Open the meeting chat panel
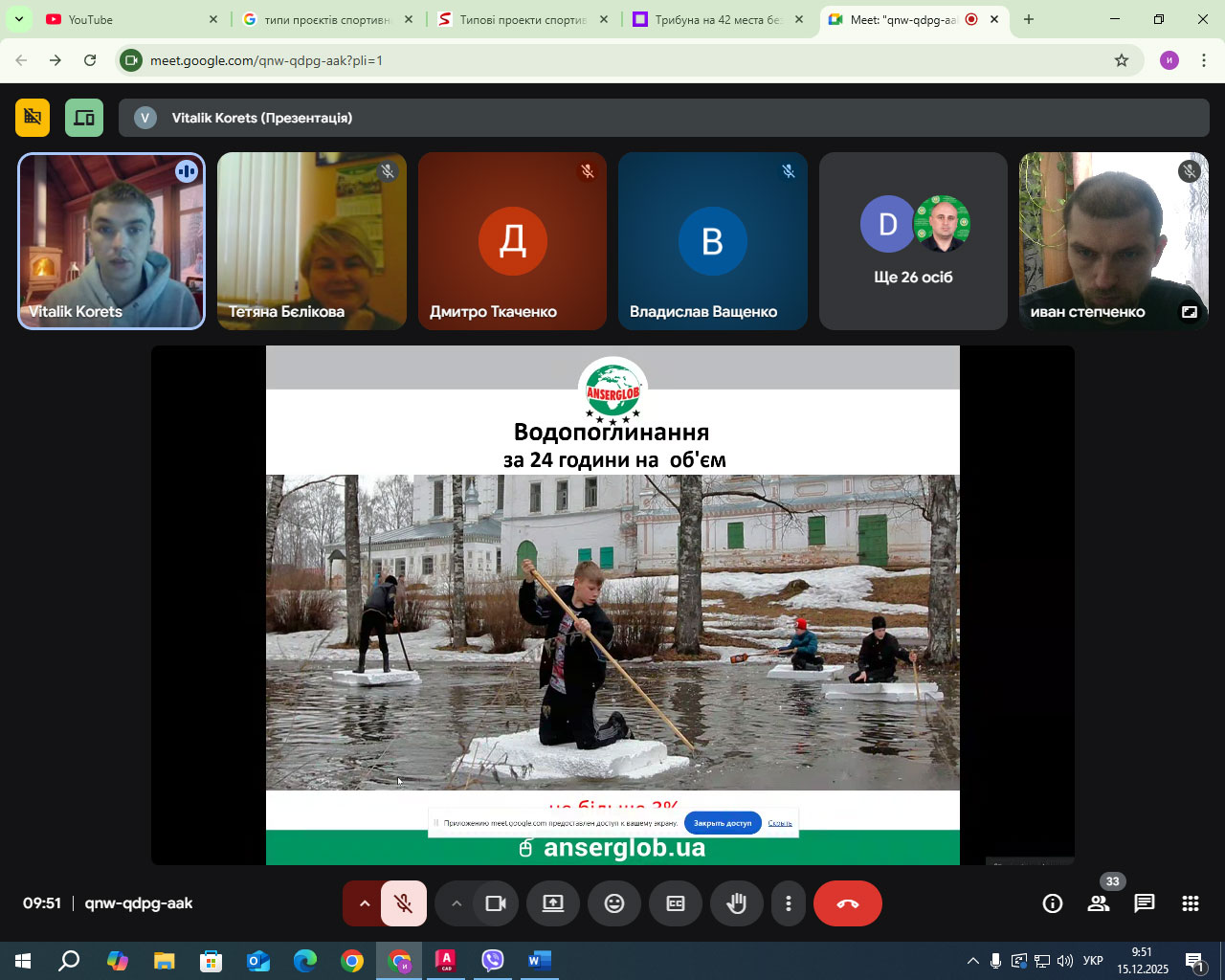Screen dimensions: 1225x980 1145,903
